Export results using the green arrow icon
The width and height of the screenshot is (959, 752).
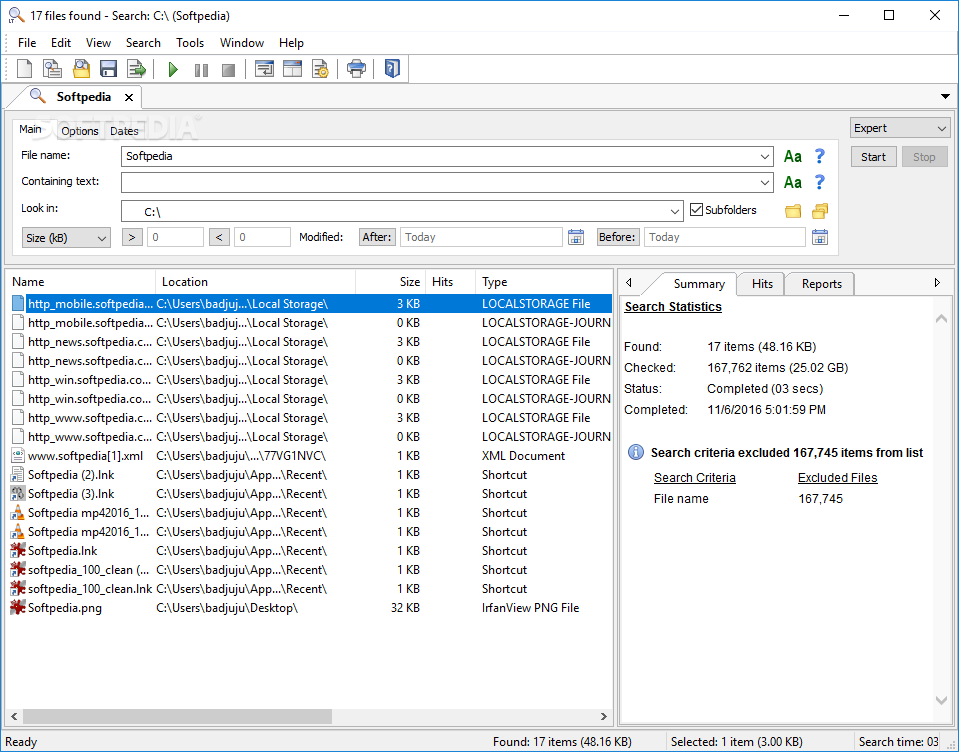coord(136,68)
